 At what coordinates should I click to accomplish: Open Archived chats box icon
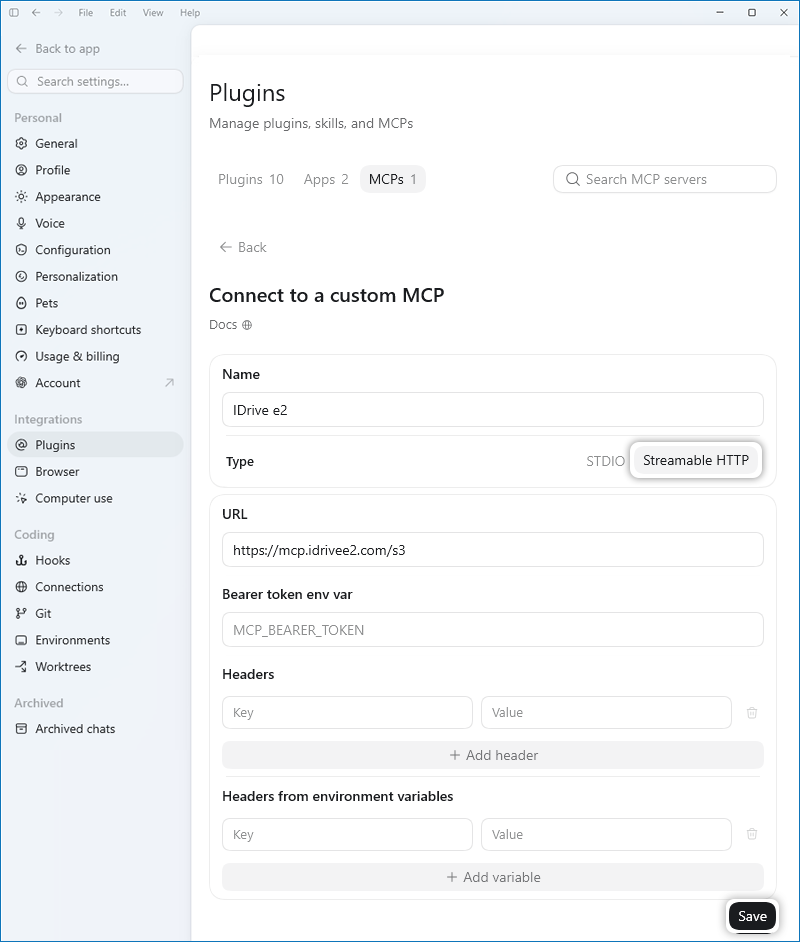(x=22, y=729)
